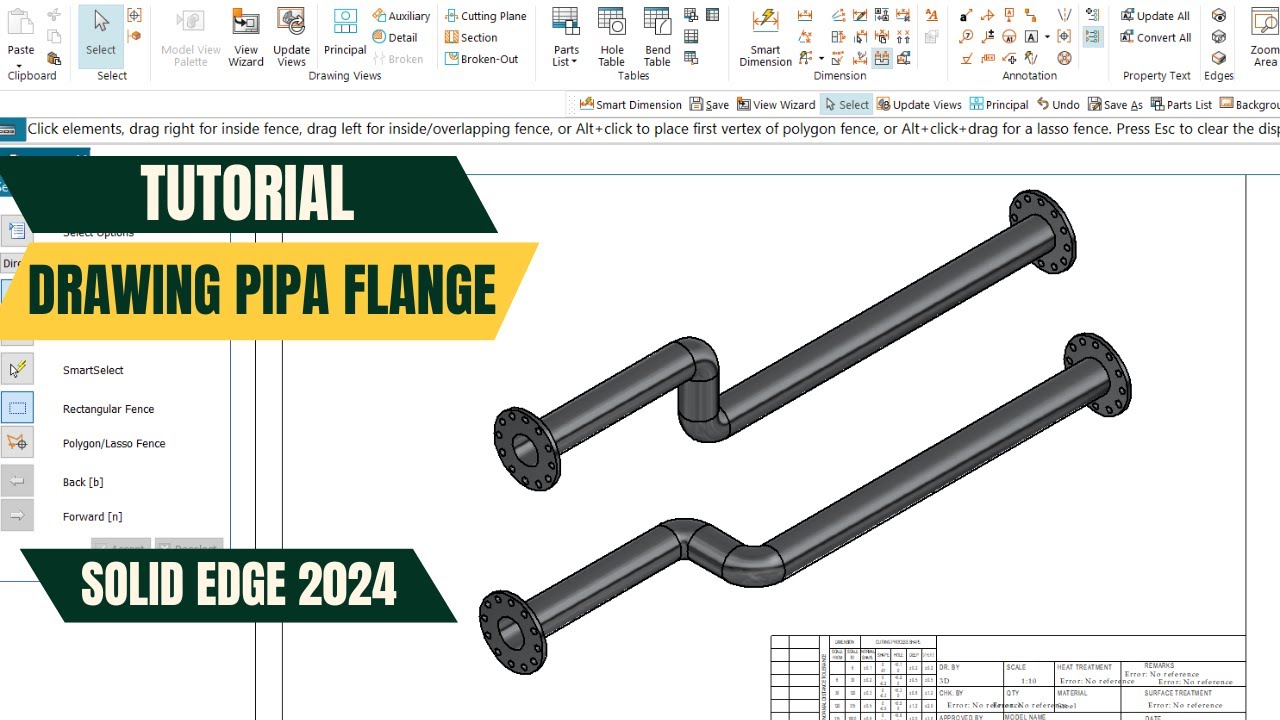Click Parts List in quick access bar

click(x=1181, y=104)
